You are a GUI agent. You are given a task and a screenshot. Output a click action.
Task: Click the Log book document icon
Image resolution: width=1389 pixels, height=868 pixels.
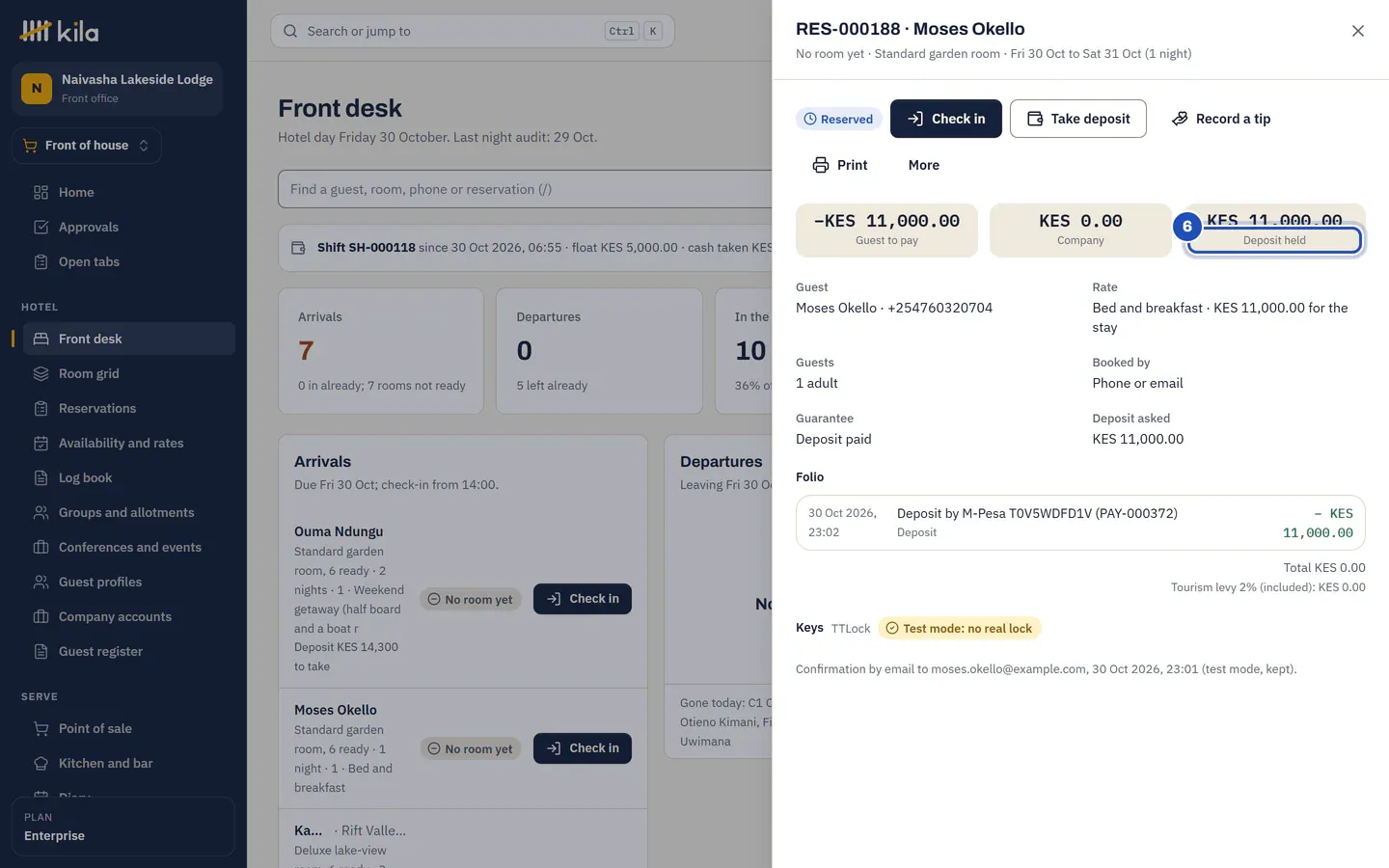(41, 477)
